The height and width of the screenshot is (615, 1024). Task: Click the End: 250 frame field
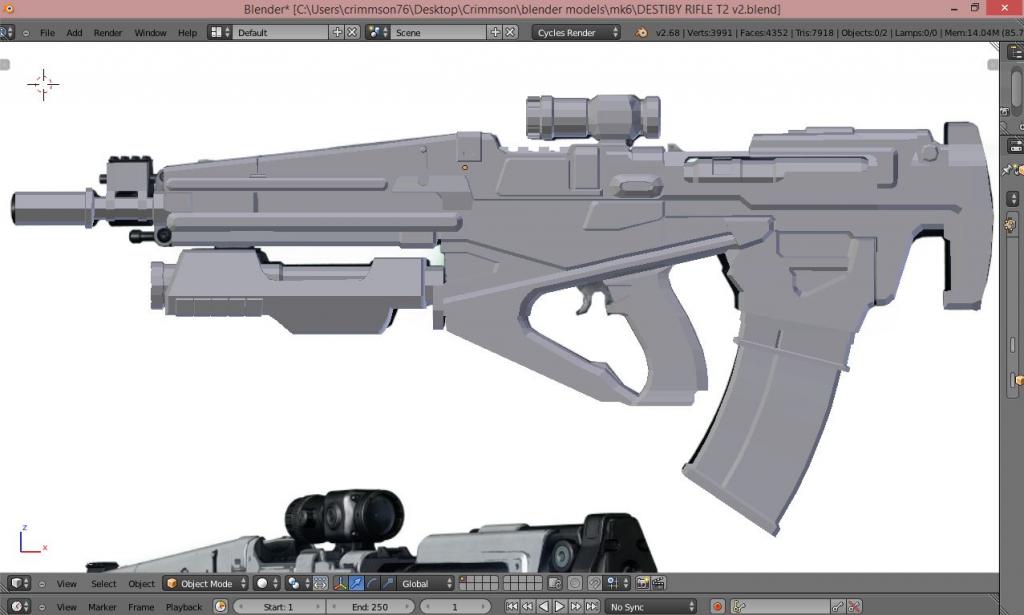370,607
